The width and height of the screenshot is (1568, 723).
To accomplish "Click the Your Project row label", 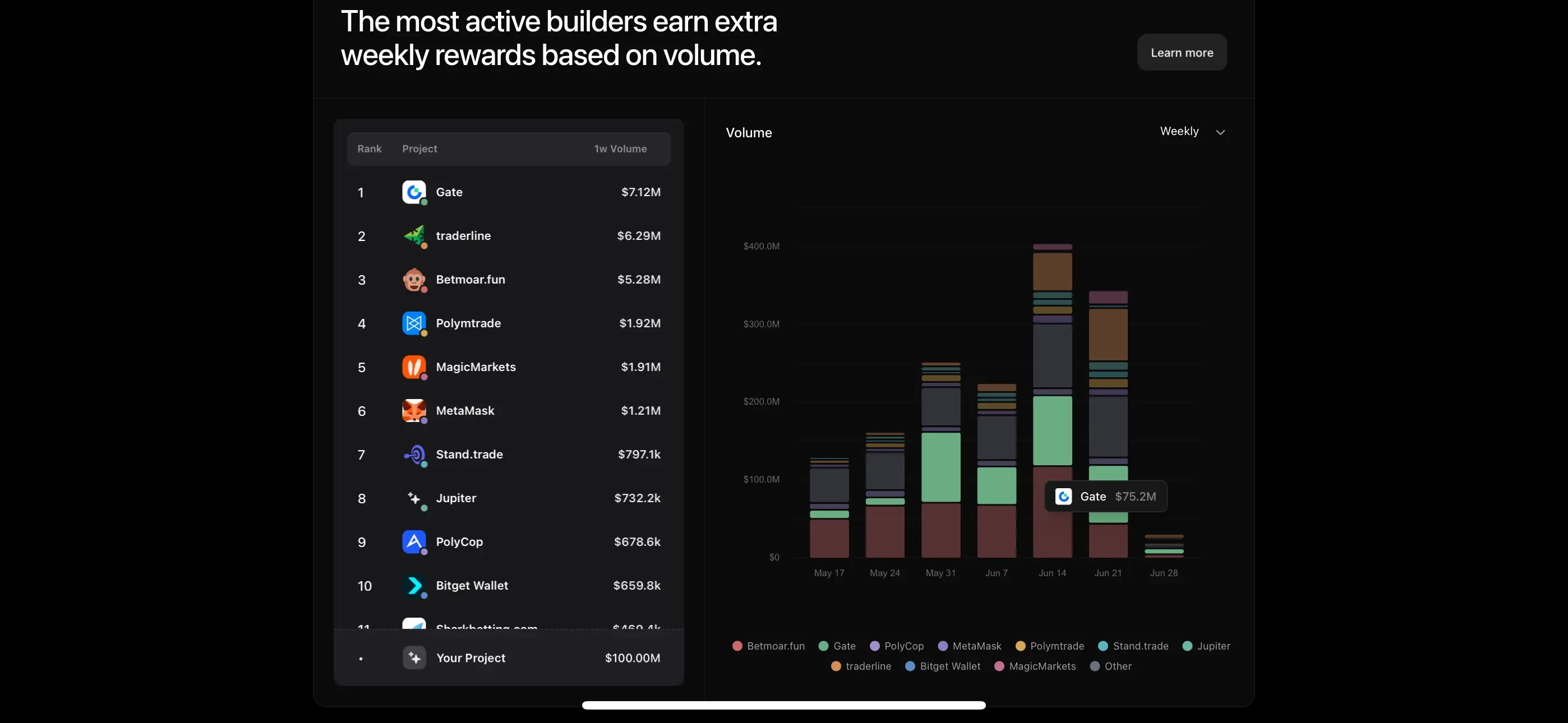I will tap(471, 658).
